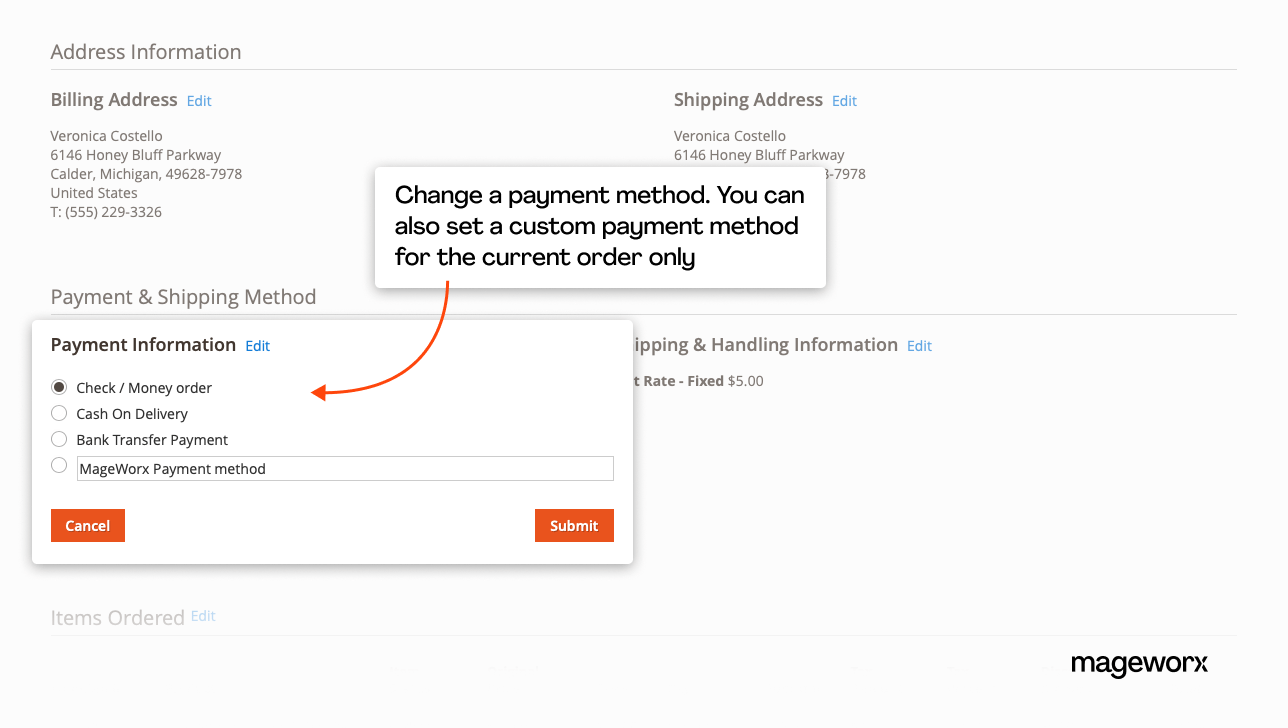Cancel the payment information changes

(87, 525)
